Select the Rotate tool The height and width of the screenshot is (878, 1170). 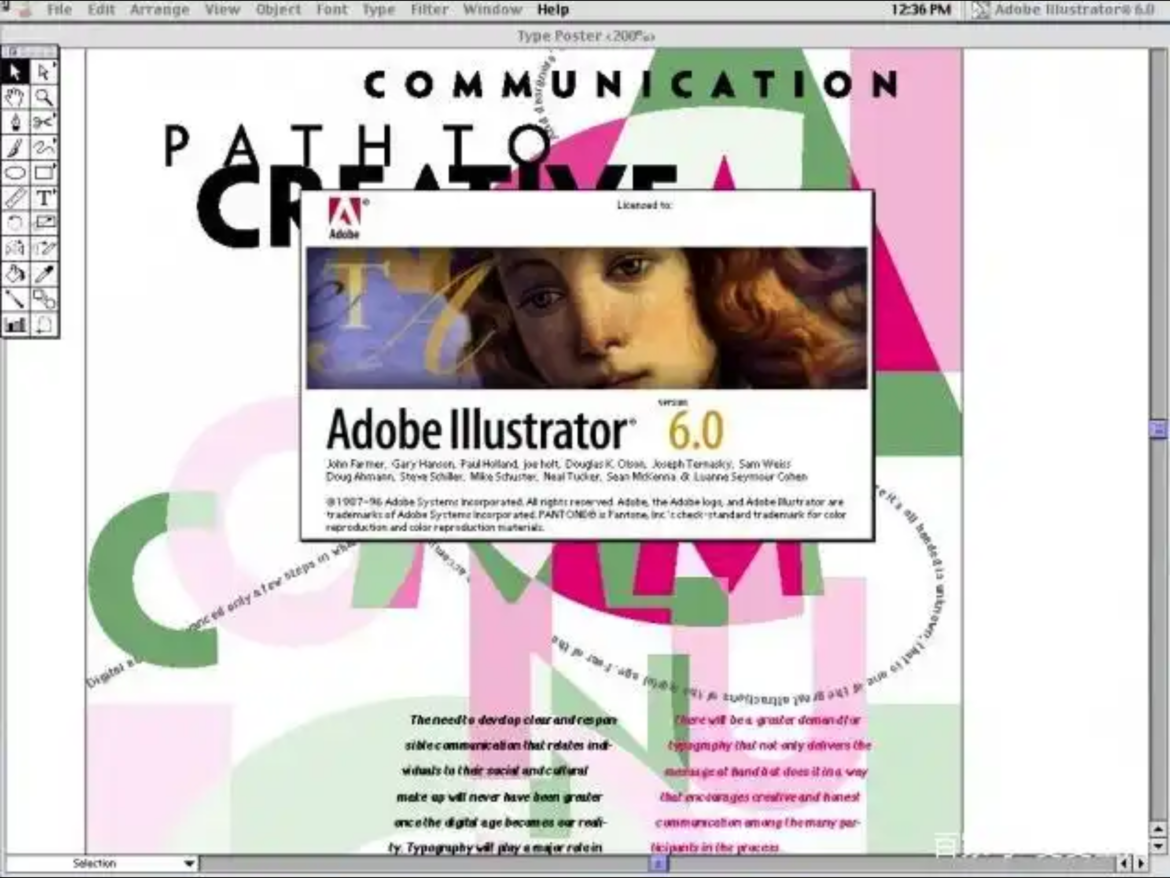click(14, 223)
